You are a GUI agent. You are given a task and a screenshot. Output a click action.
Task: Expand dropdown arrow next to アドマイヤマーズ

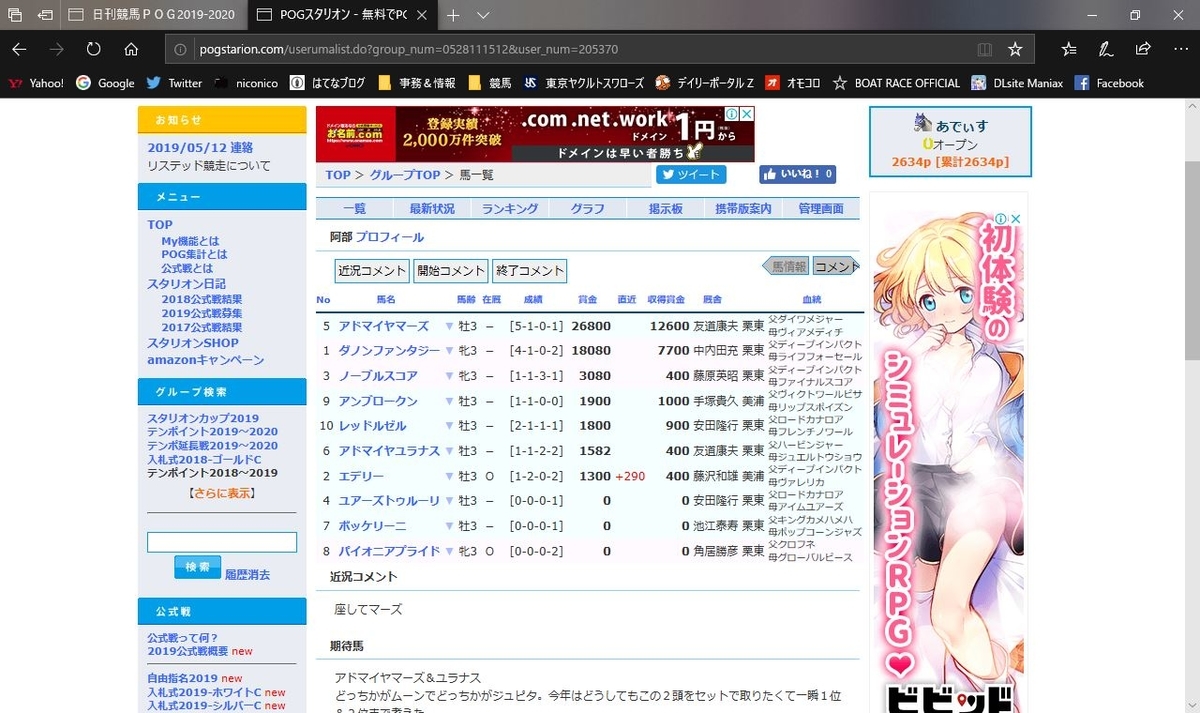click(449, 326)
